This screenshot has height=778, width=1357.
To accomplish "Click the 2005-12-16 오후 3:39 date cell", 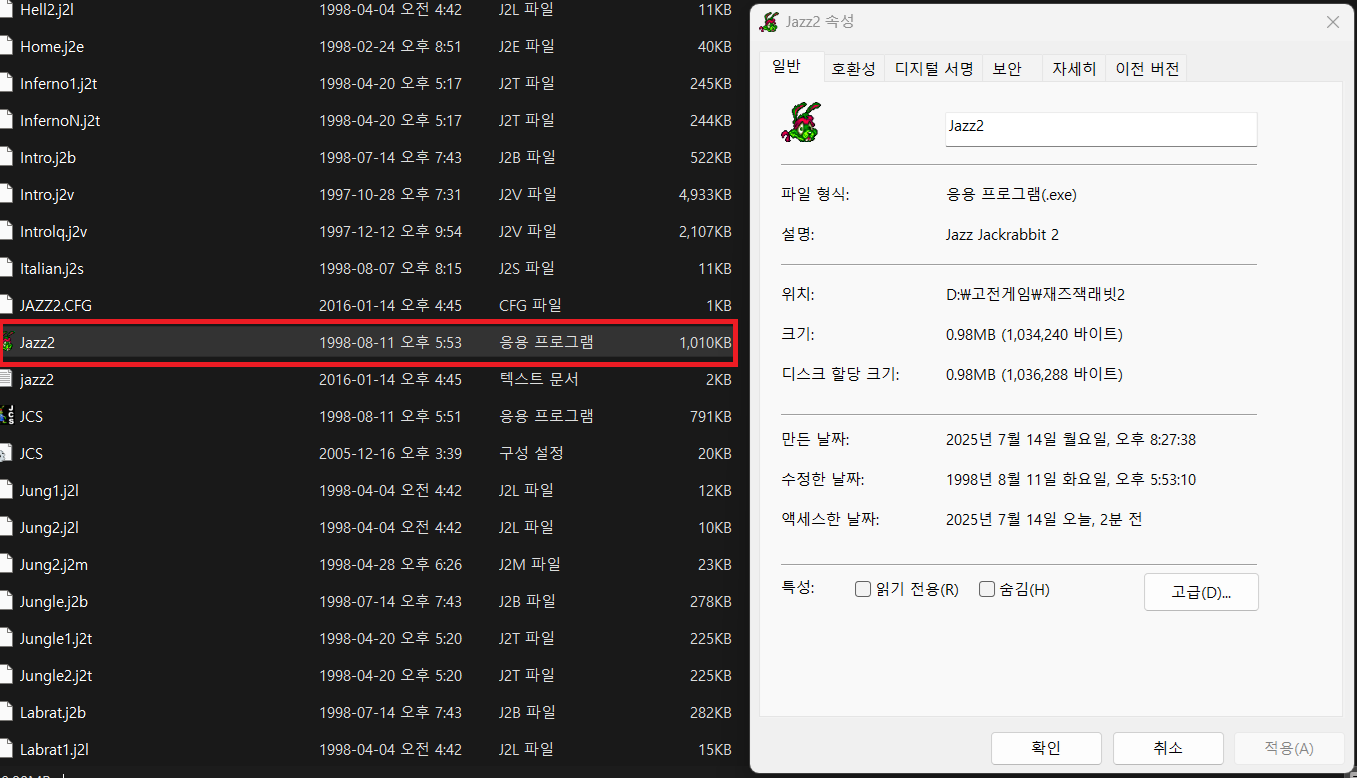I will click(x=390, y=453).
